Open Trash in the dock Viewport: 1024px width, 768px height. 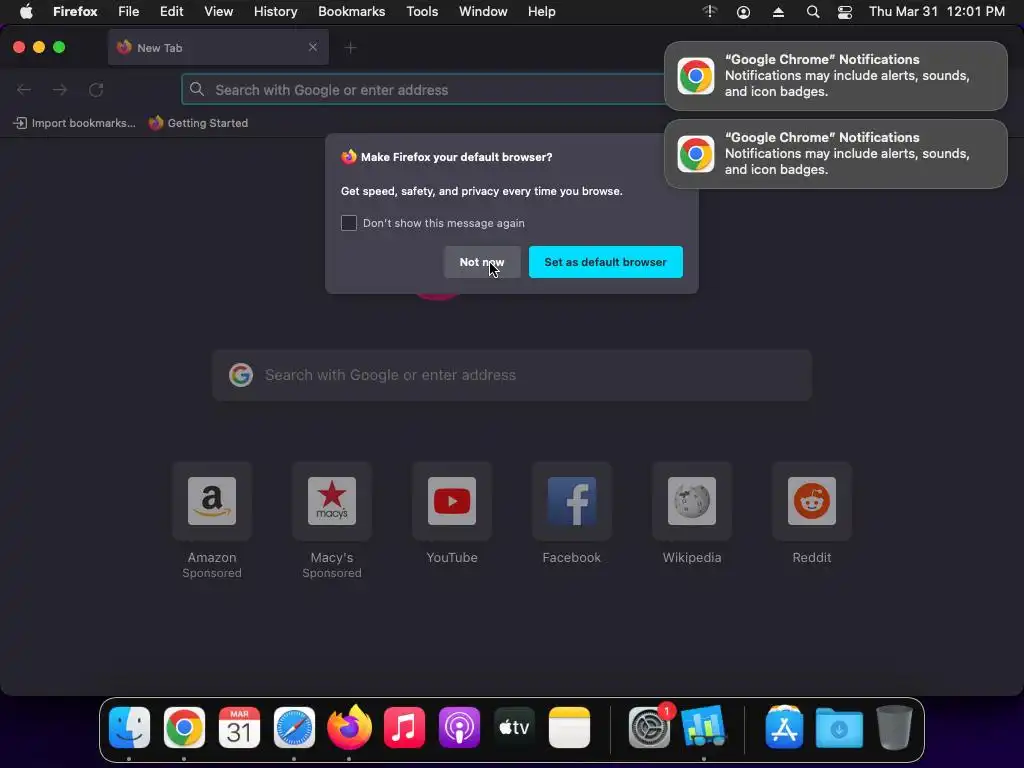[894, 727]
